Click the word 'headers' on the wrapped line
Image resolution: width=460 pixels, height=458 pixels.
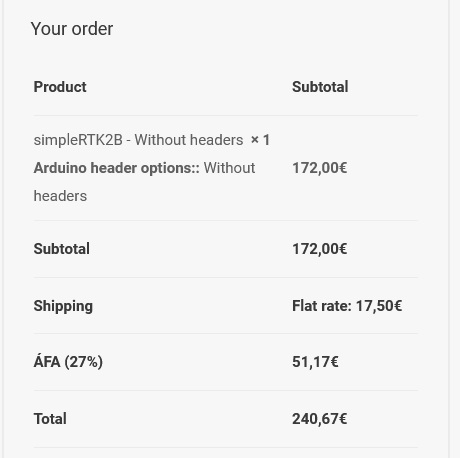pyautogui.click(x=60, y=196)
